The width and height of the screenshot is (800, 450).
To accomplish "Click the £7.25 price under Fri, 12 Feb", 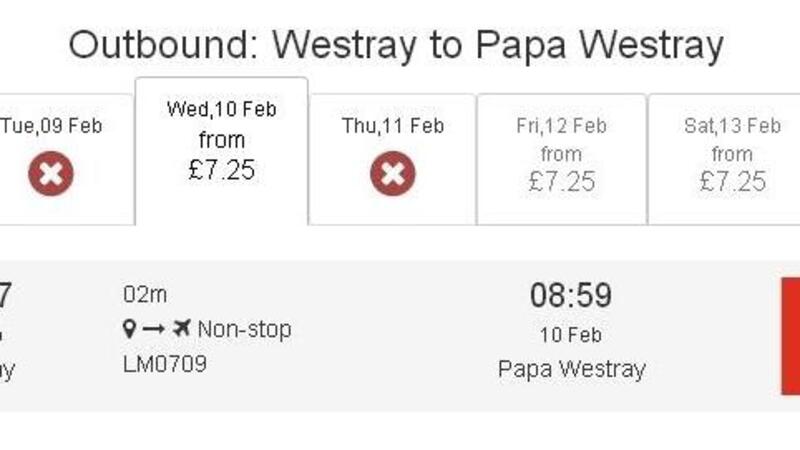I will 561,181.
